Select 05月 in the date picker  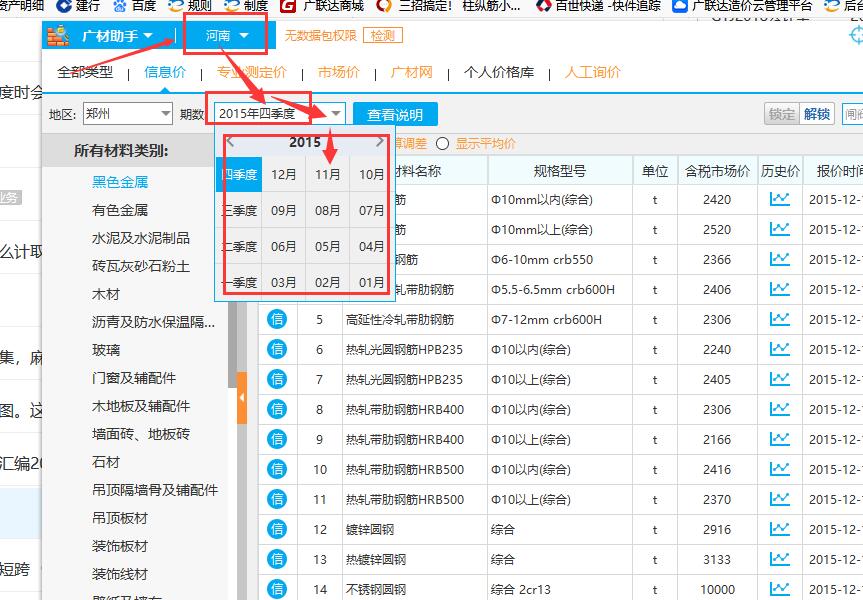(327, 246)
